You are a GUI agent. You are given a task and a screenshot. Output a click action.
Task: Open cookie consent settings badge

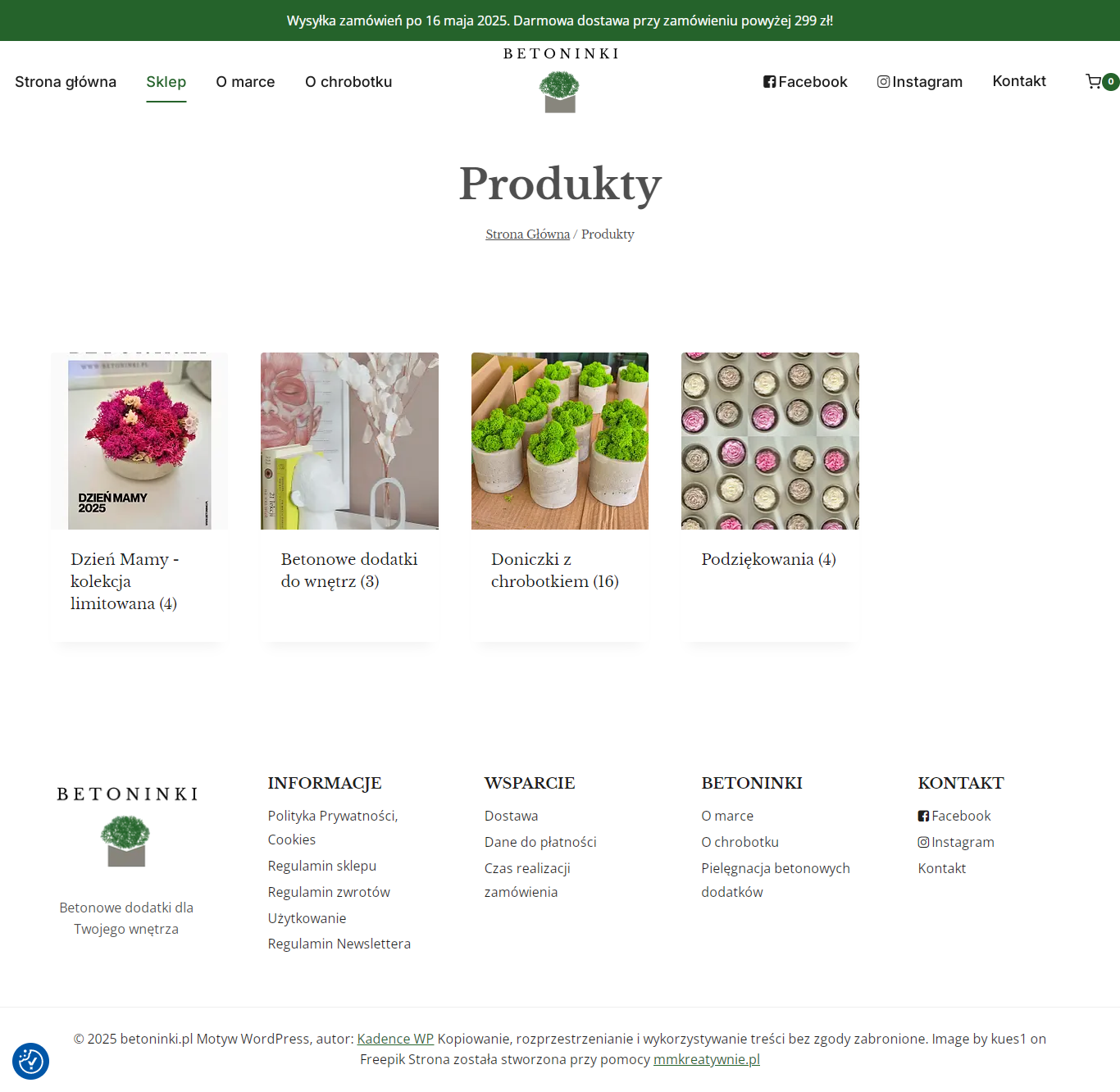click(x=30, y=1062)
